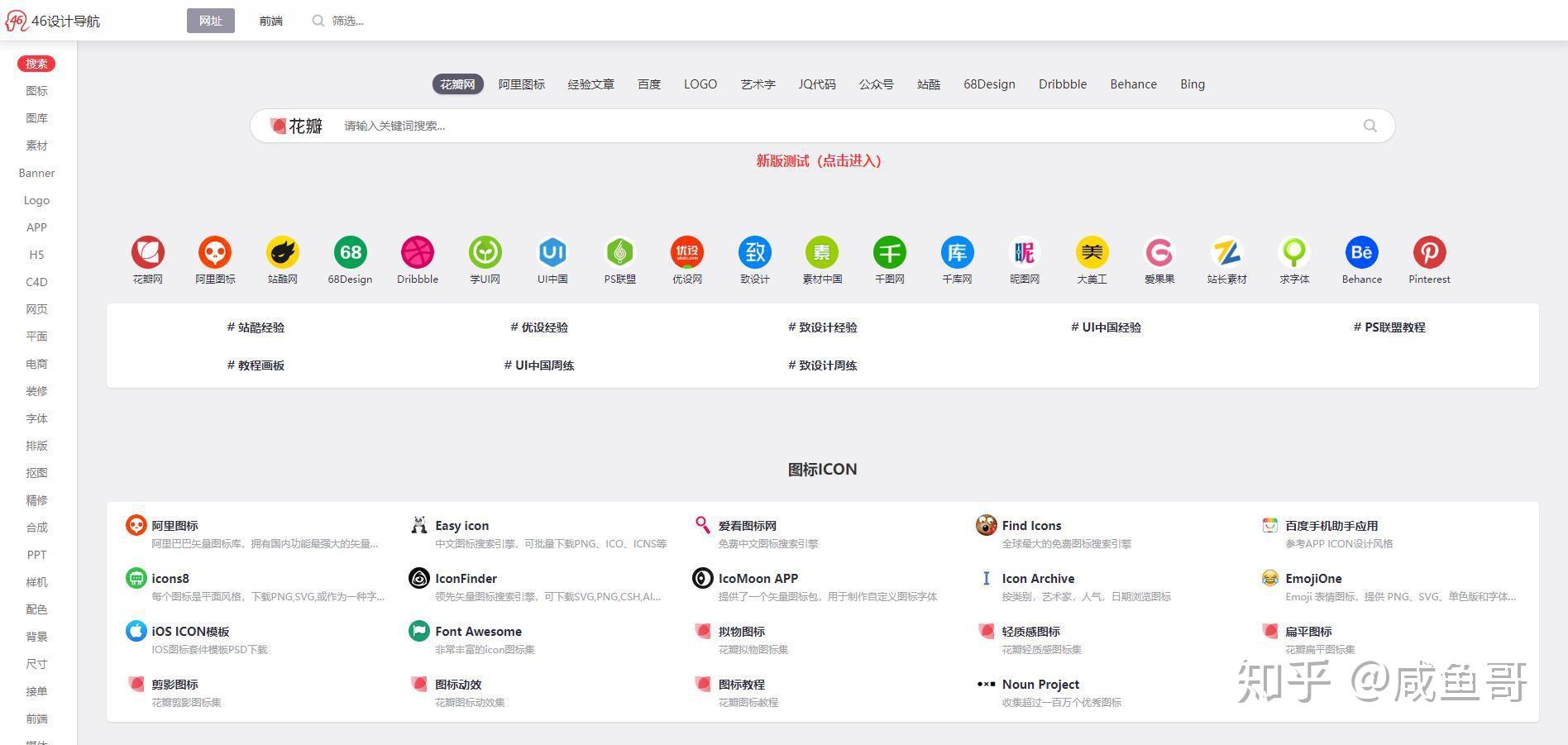This screenshot has height=745, width=1568.
Task: Open the Pinterest red icon
Action: tap(1430, 252)
